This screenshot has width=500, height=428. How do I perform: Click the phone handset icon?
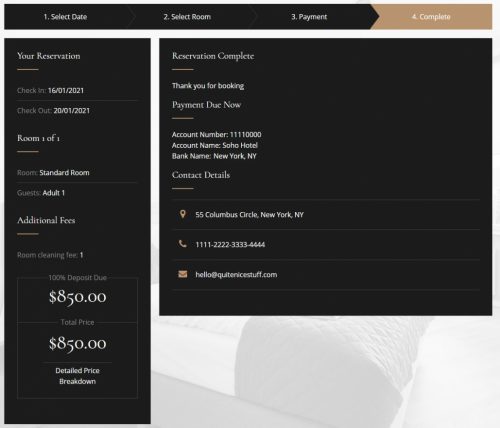point(182,244)
